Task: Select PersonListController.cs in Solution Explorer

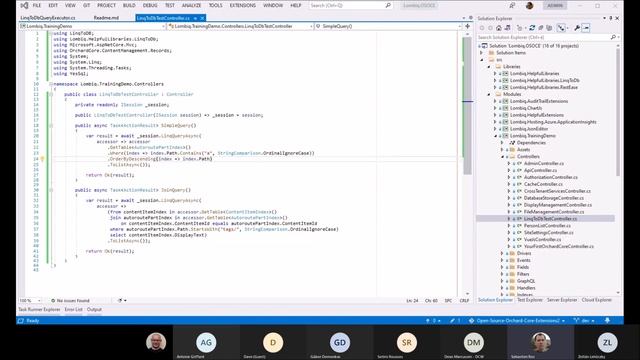Action: [x=547, y=225]
